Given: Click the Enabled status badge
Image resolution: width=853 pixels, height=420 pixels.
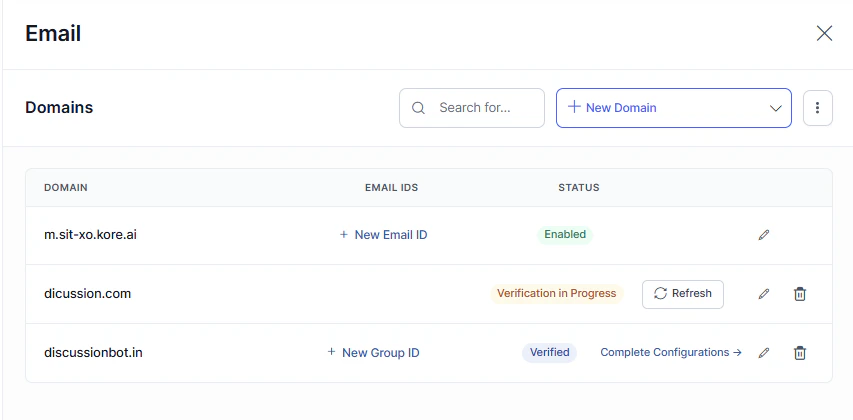Looking at the screenshot, I should pos(565,234).
